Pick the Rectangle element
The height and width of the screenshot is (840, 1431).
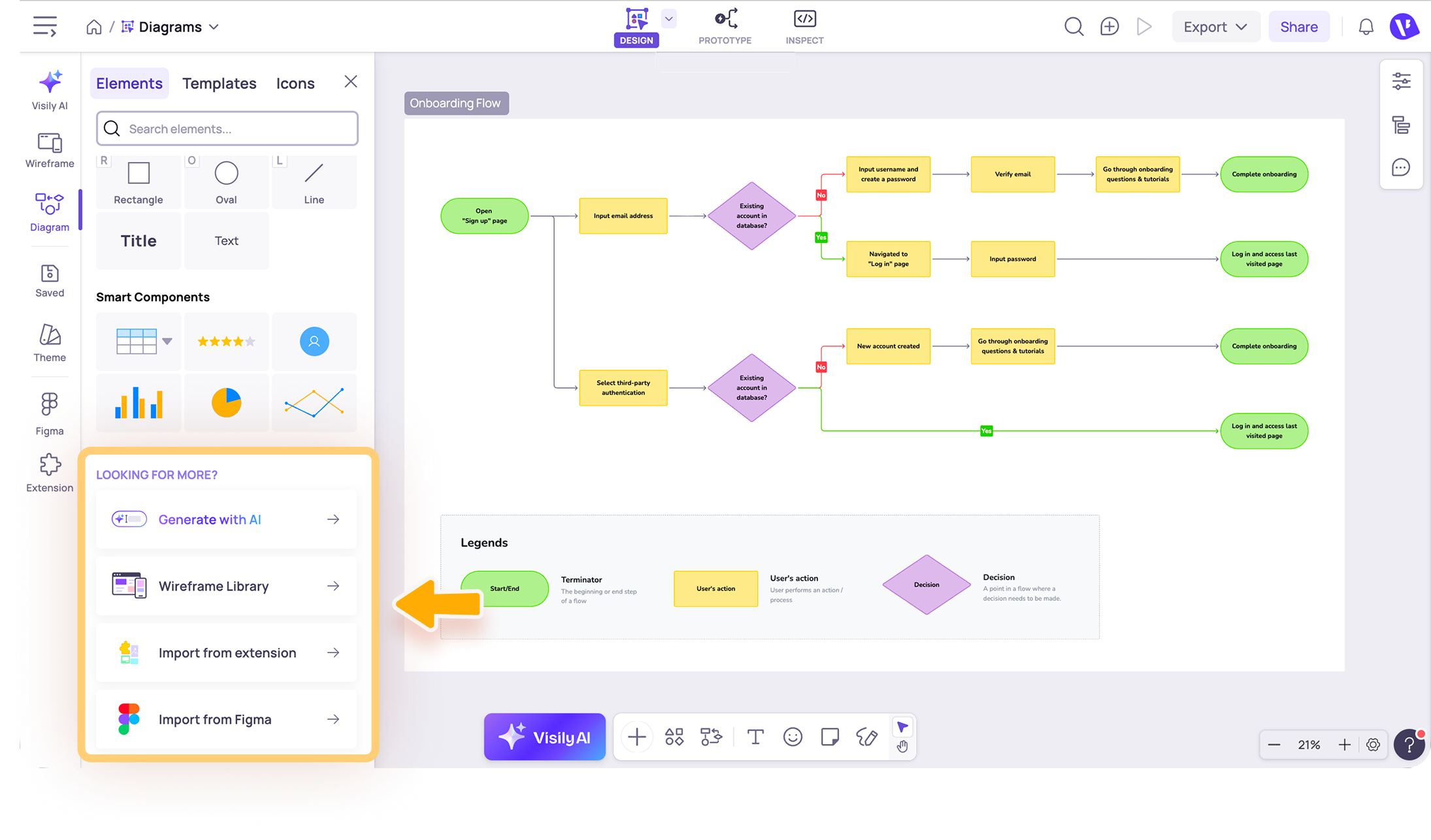139,182
